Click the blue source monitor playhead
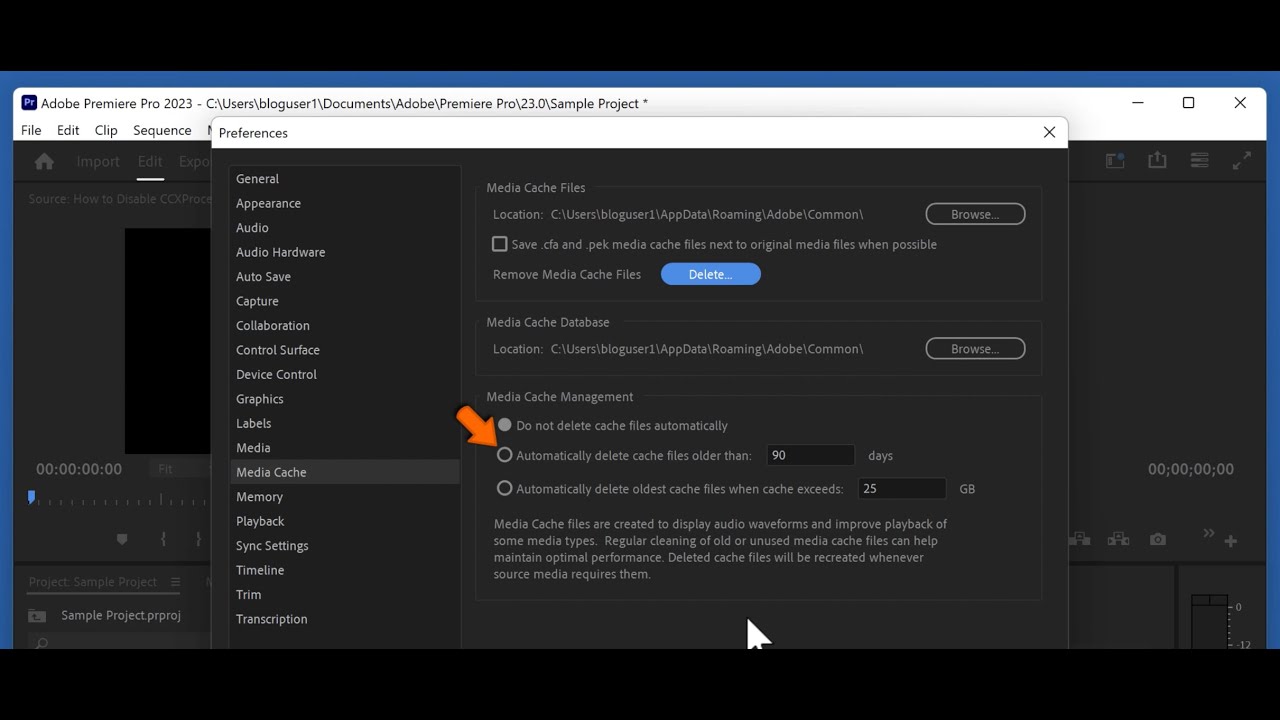 (x=31, y=496)
